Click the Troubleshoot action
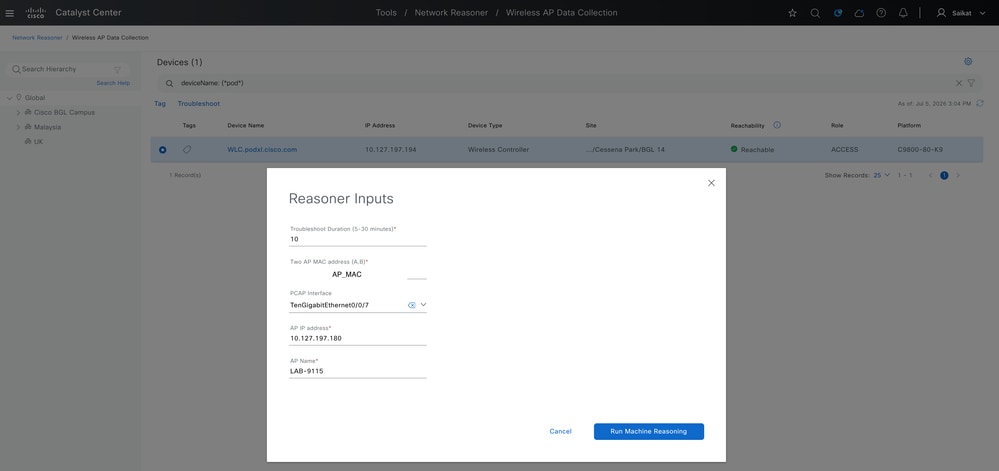 (x=199, y=103)
